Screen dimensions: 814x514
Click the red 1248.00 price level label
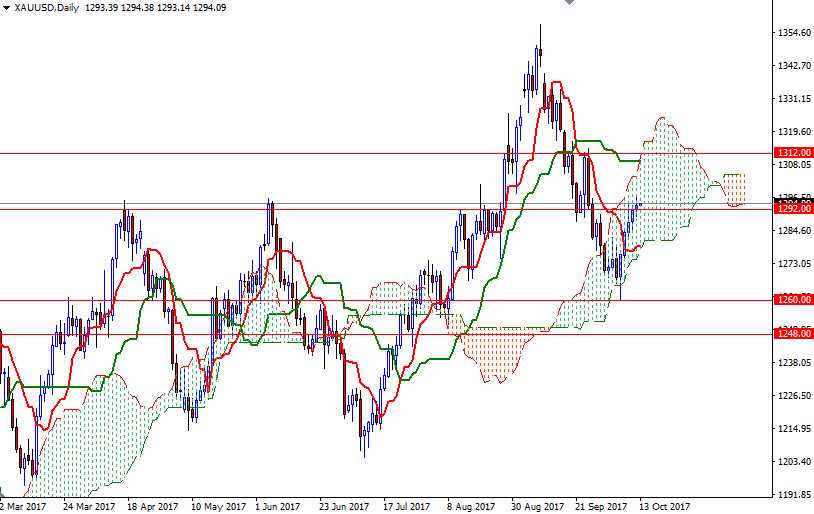[793, 333]
